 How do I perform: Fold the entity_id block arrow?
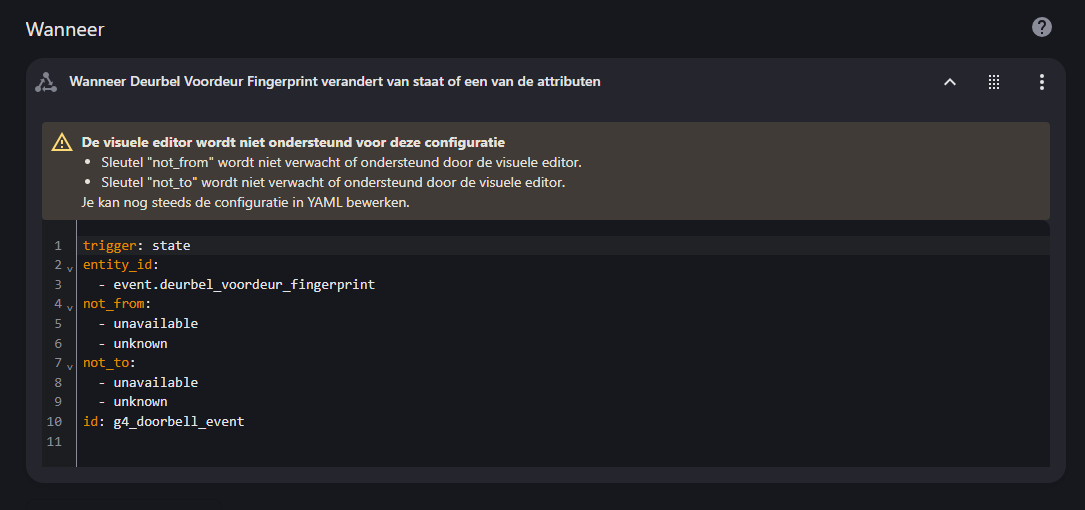[70, 266]
